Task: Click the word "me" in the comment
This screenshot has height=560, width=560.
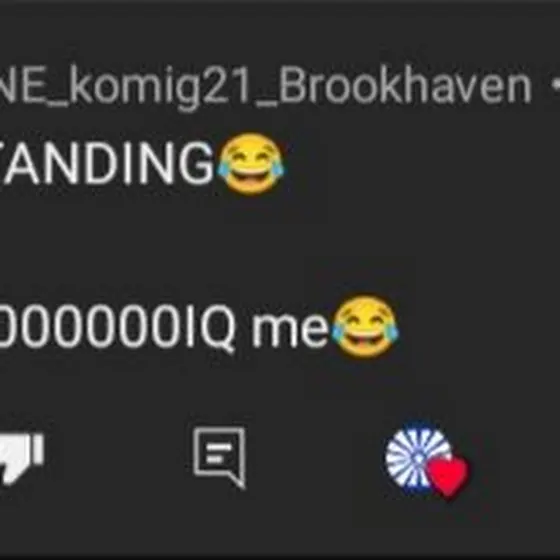Action: tap(290, 330)
